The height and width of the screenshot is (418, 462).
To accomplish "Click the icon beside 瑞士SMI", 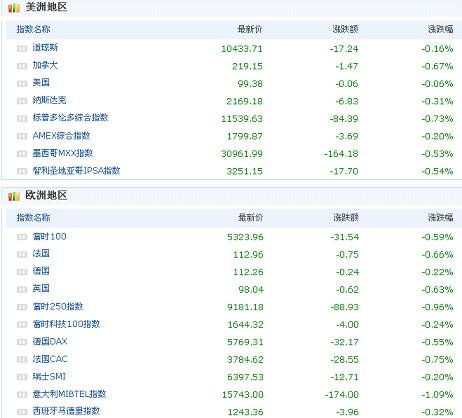I will click(x=22, y=377).
